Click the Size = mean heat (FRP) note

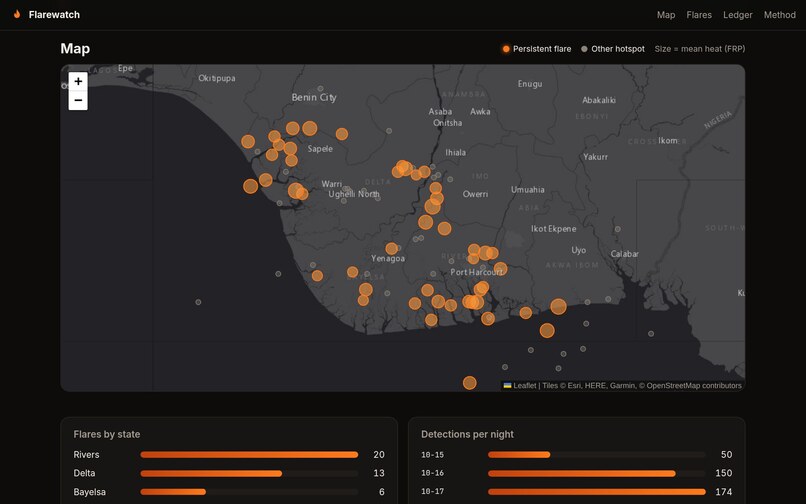[x=700, y=49]
